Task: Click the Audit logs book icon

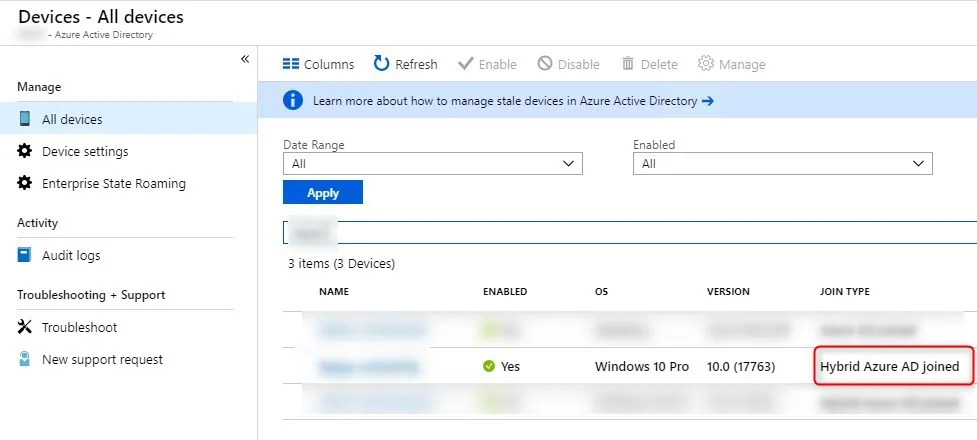Action: [x=24, y=255]
